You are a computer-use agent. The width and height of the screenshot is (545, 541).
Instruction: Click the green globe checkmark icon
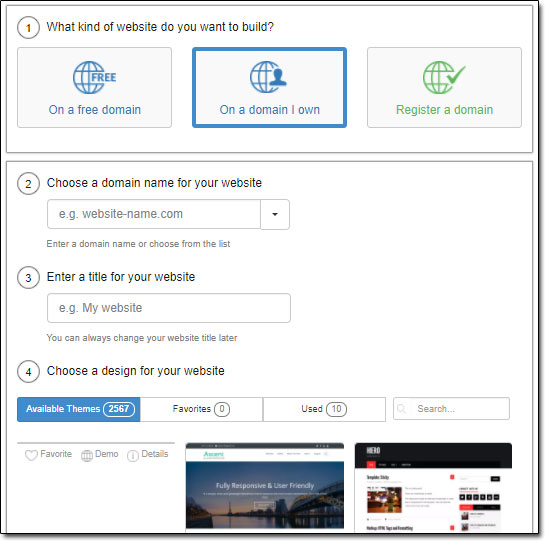point(444,78)
